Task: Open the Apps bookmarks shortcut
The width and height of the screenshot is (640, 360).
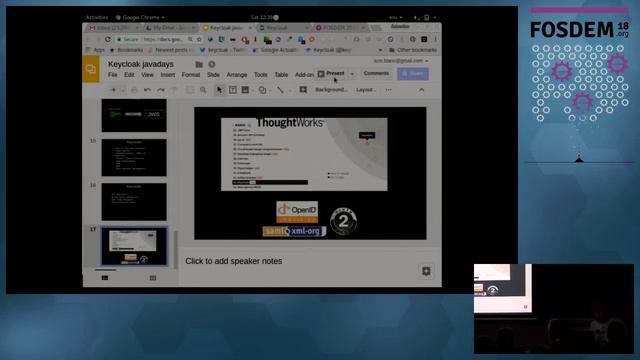Action: tap(95, 50)
